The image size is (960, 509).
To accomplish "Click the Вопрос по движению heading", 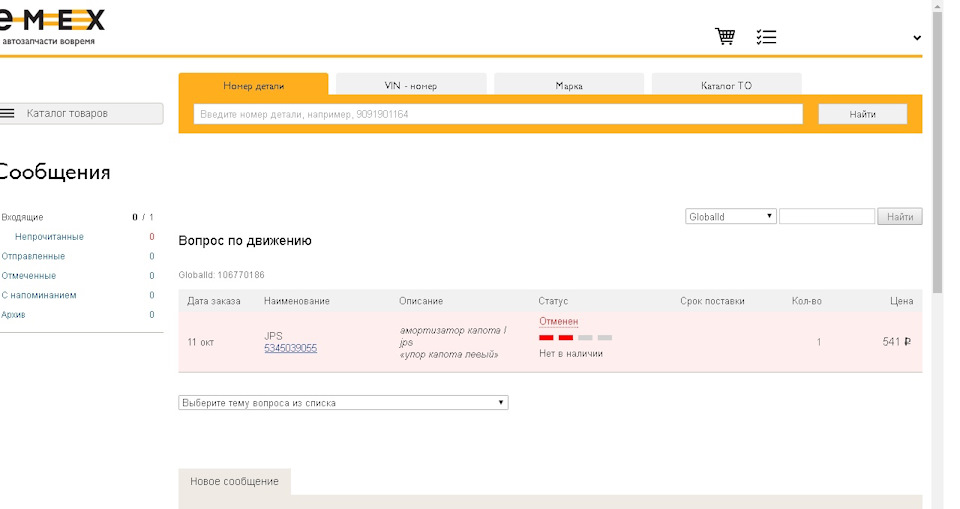I will point(245,241).
